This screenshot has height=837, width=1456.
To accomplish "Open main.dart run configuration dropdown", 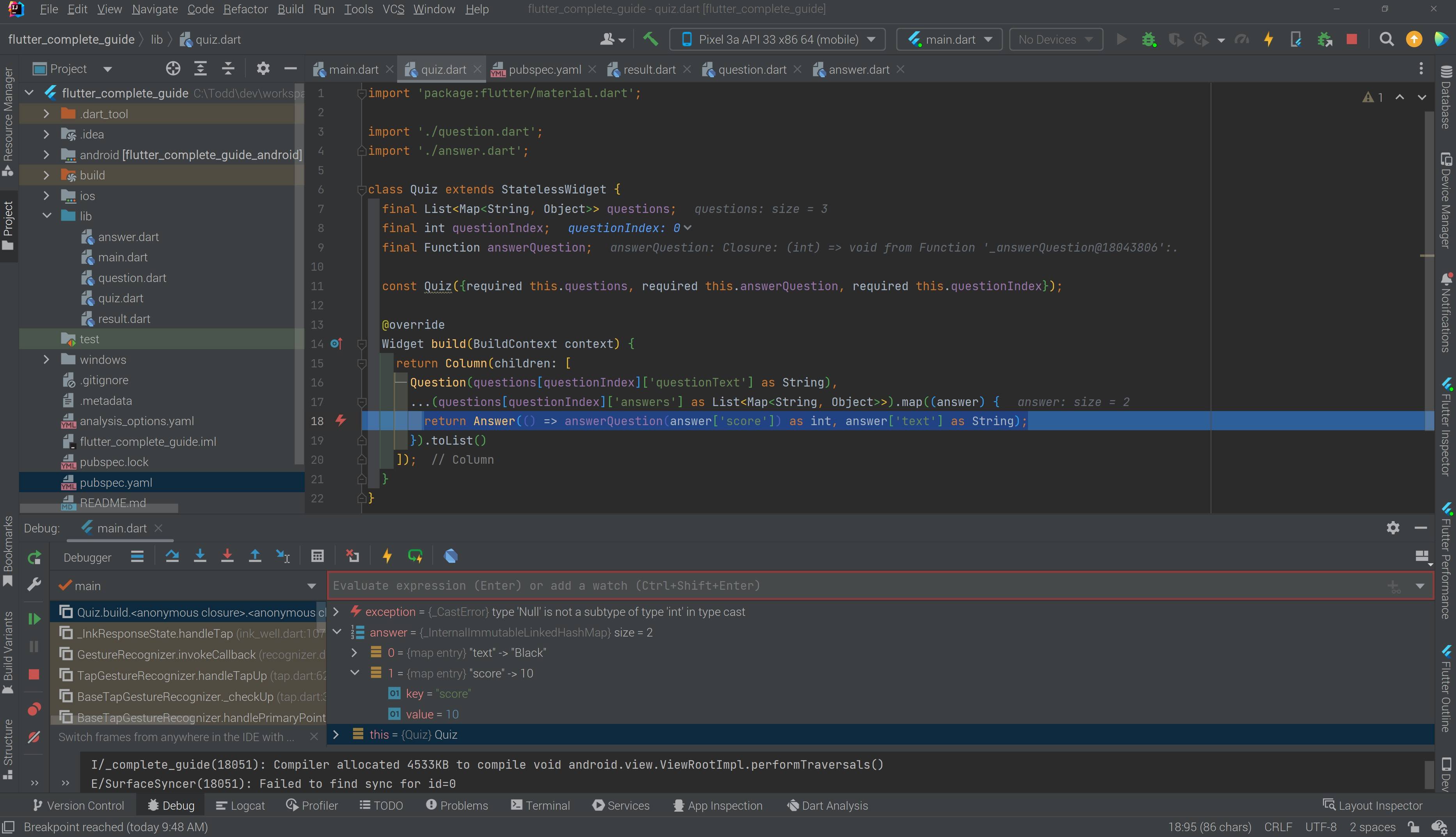I will pyautogui.click(x=949, y=39).
